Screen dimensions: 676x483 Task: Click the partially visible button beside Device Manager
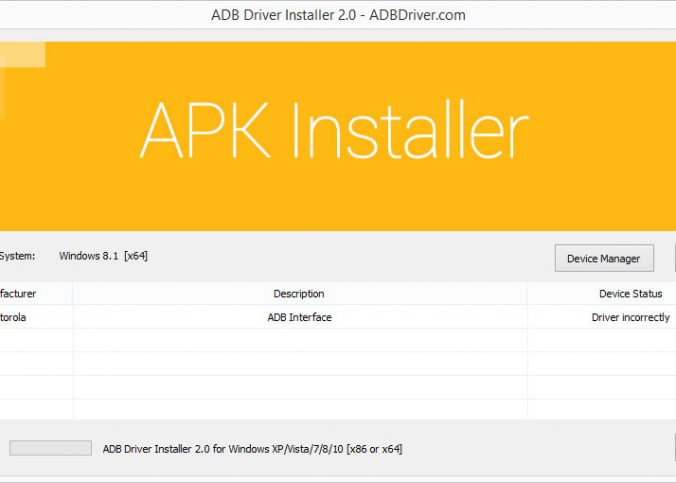(x=673, y=258)
